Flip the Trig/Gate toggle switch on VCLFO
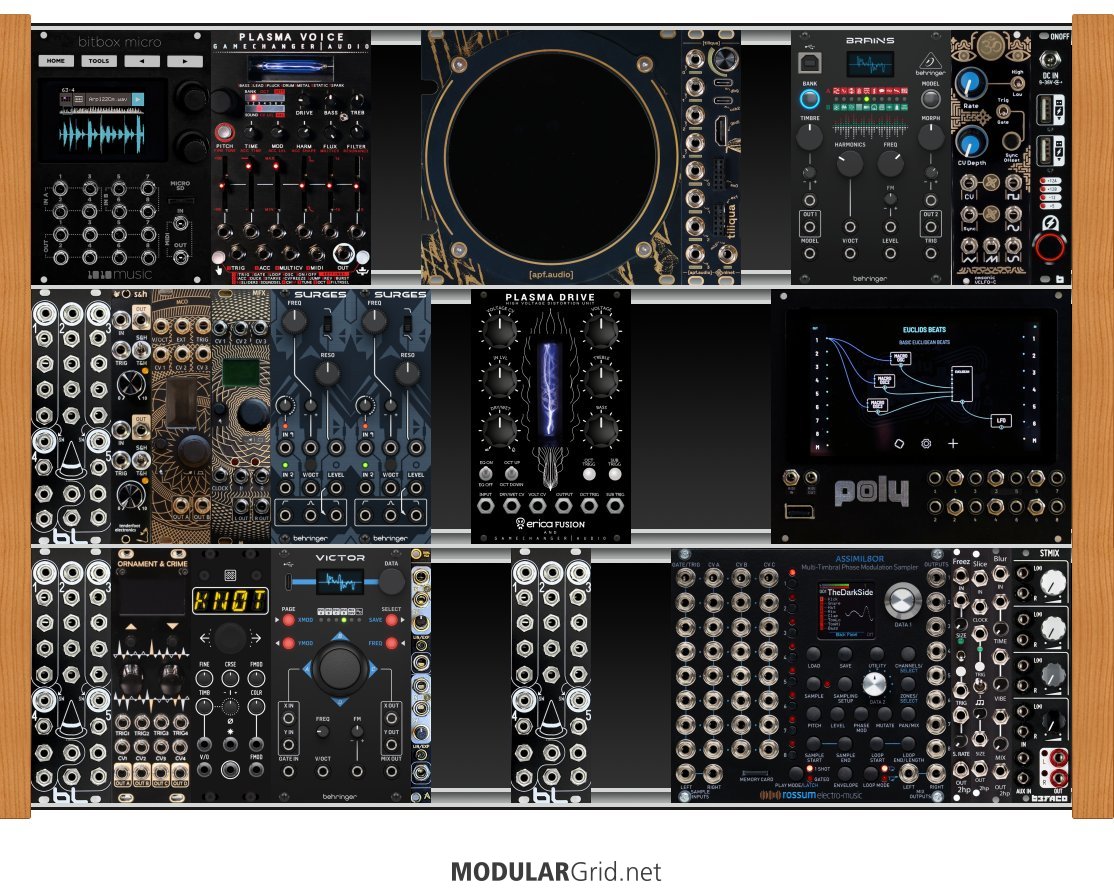Viewport: 1114px width, 893px height. point(1002,112)
